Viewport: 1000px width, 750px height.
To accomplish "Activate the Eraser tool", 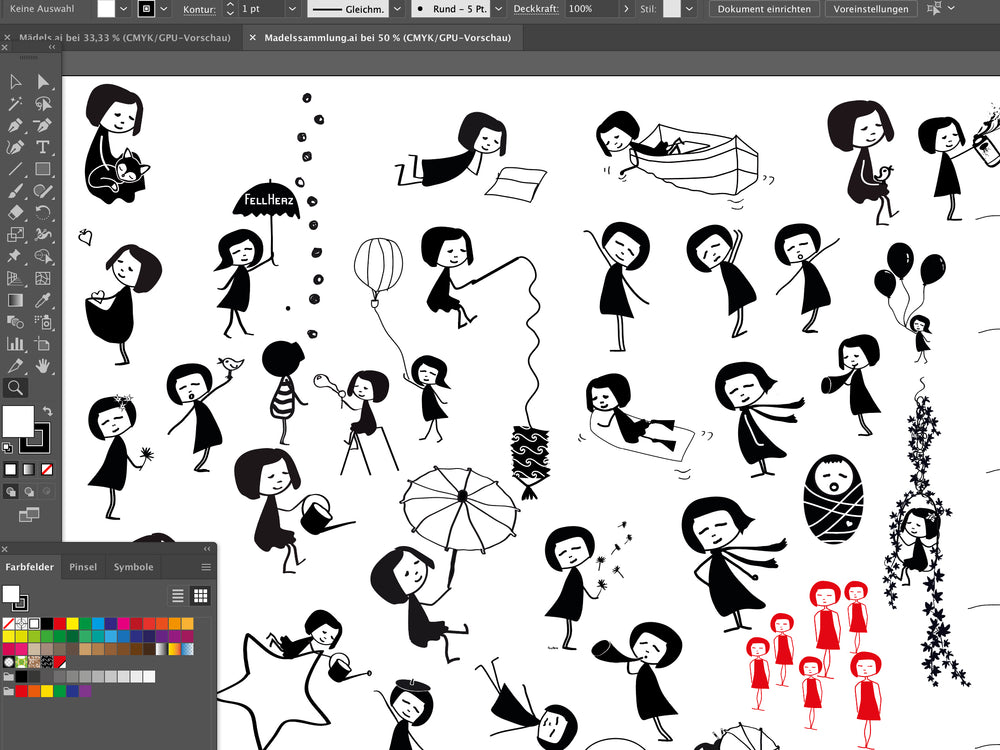I will 16,212.
